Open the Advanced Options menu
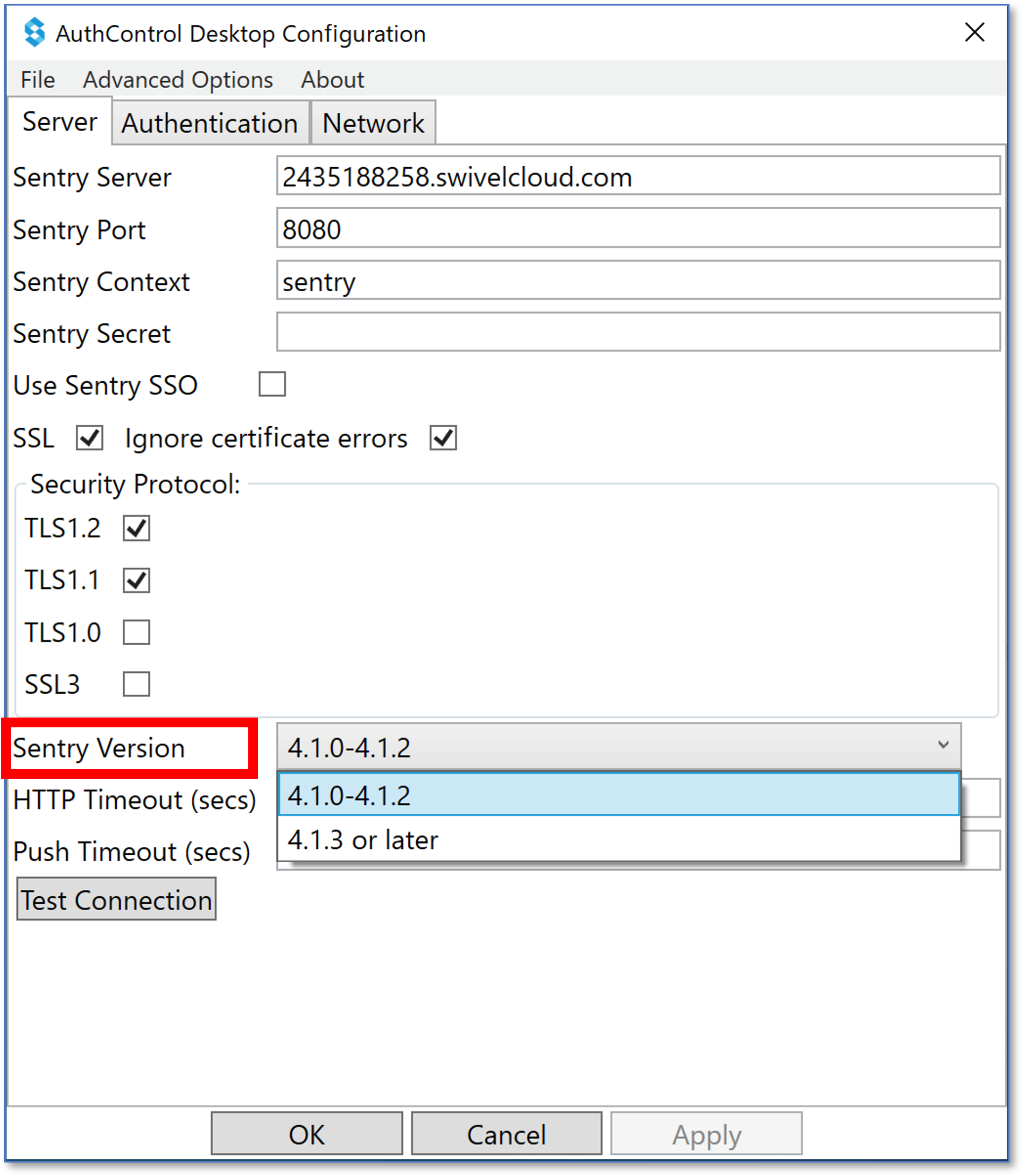The image size is (1023, 1176). pos(177,79)
